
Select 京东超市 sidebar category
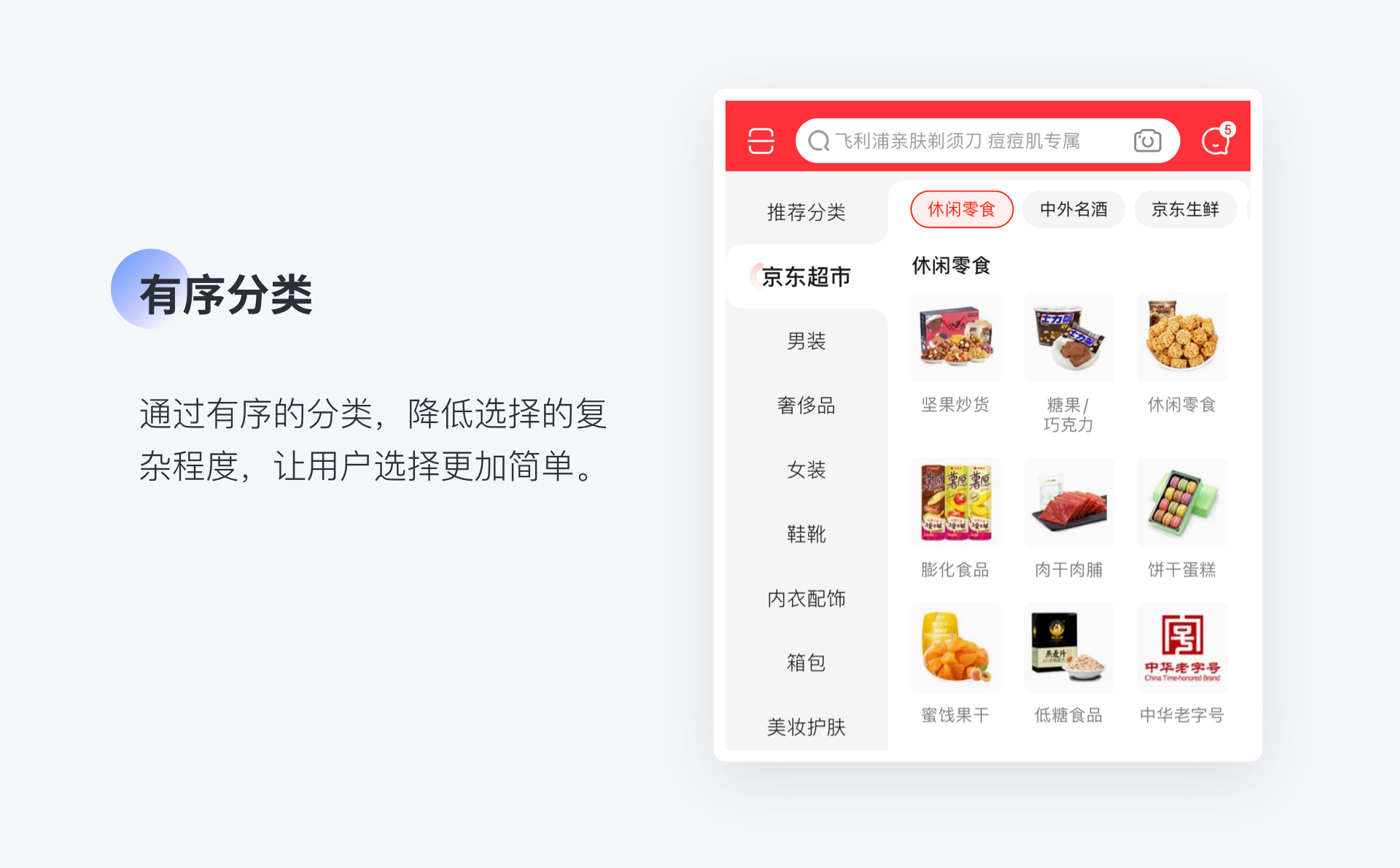806,276
